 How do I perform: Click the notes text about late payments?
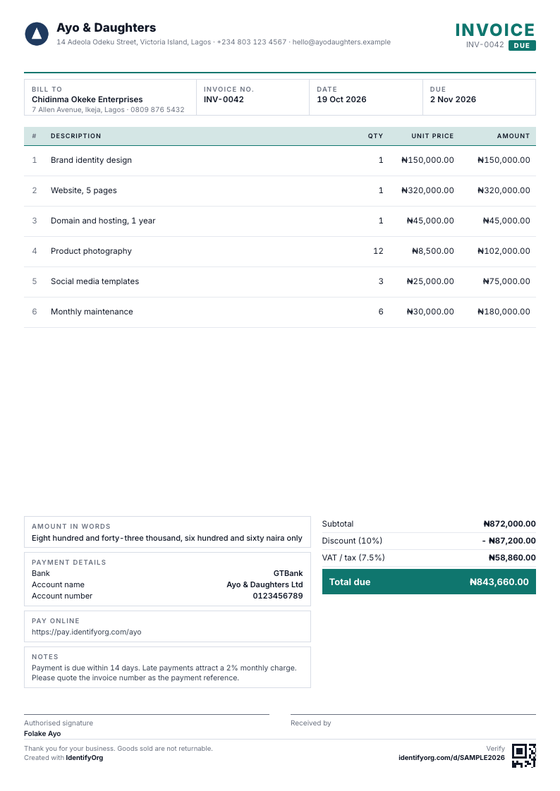tap(164, 672)
